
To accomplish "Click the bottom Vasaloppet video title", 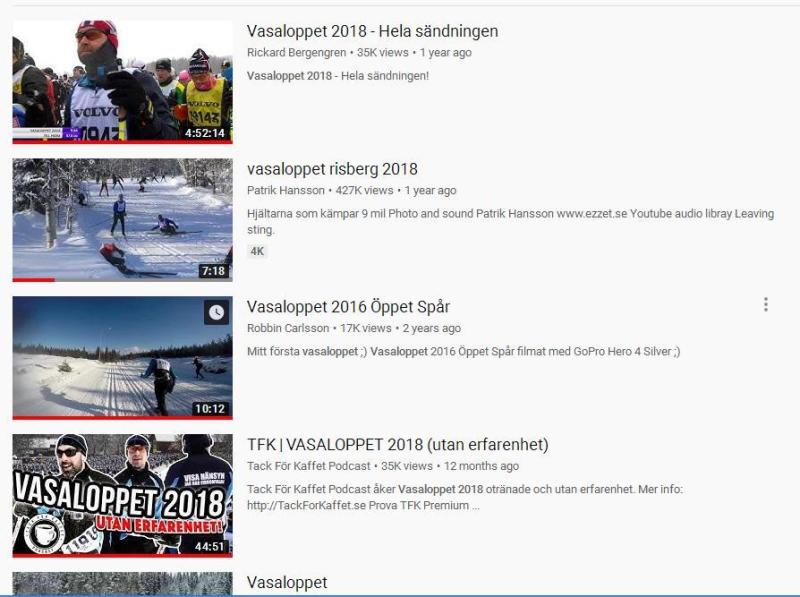I will click(x=287, y=583).
